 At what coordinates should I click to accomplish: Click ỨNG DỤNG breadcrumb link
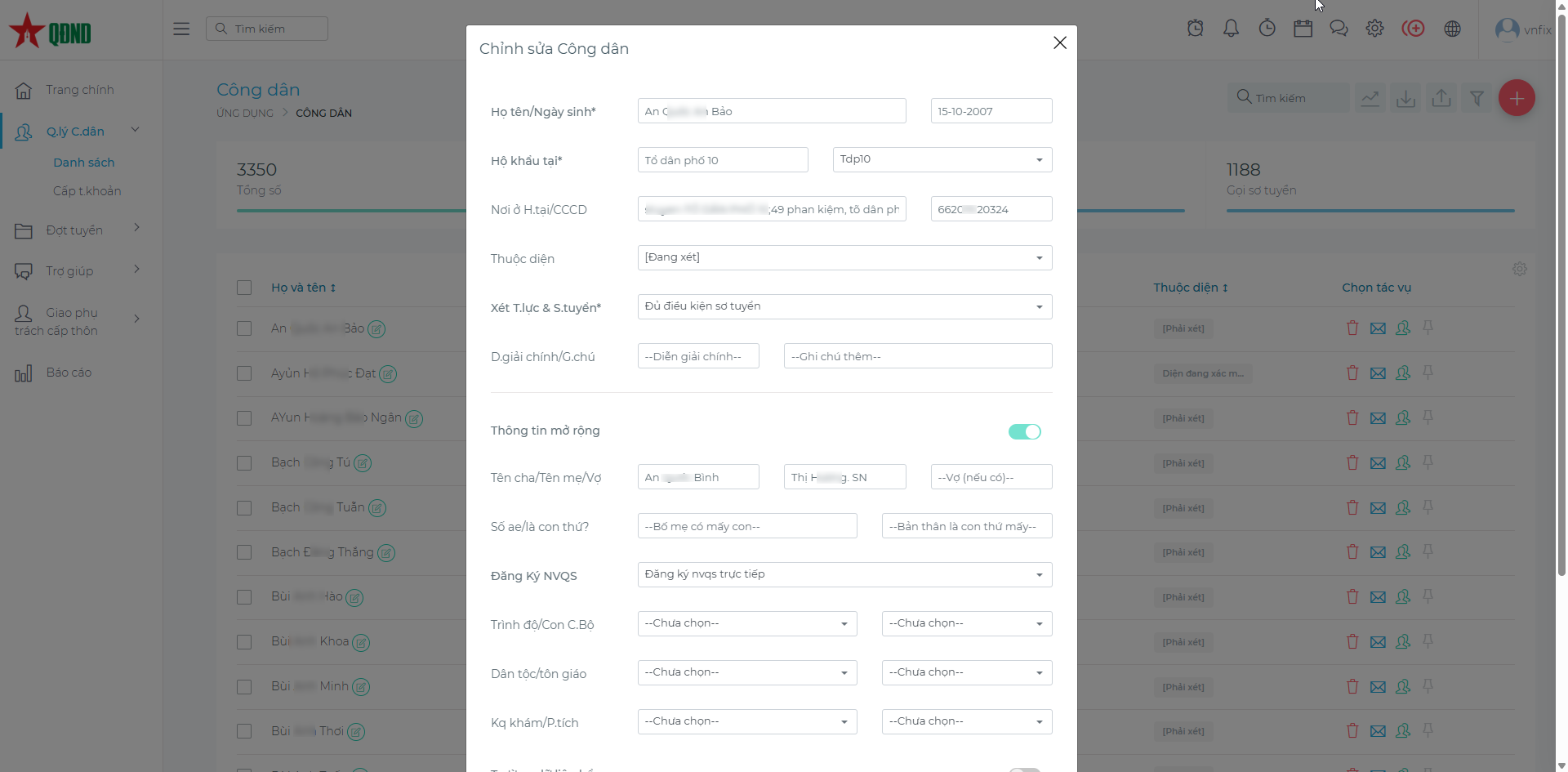(x=245, y=113)
